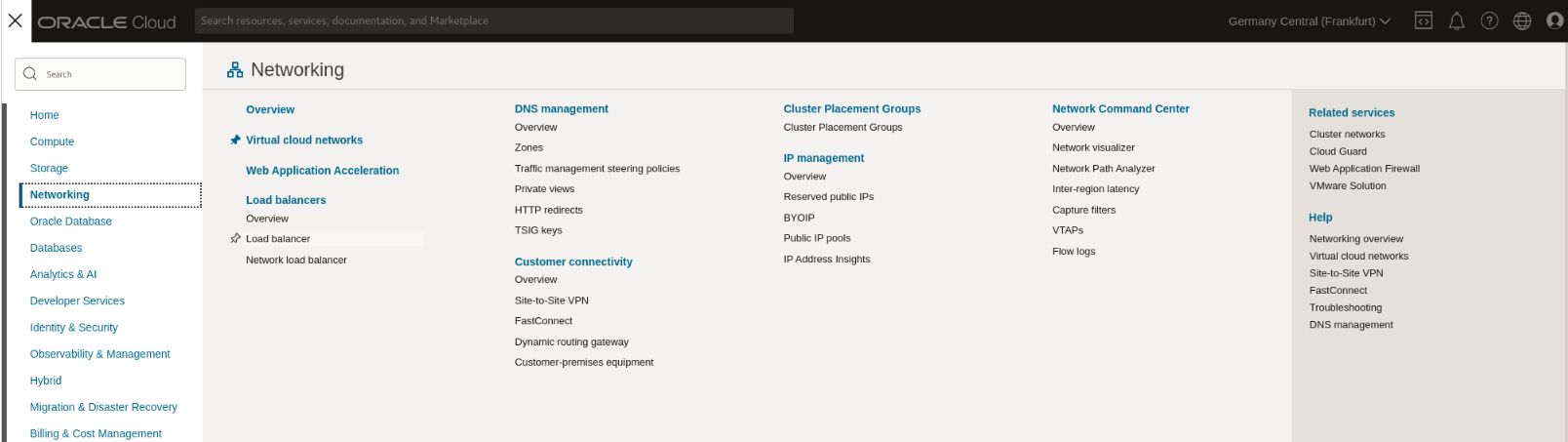
Task: Open Network visualizer
Action: tap(1093, 147)
